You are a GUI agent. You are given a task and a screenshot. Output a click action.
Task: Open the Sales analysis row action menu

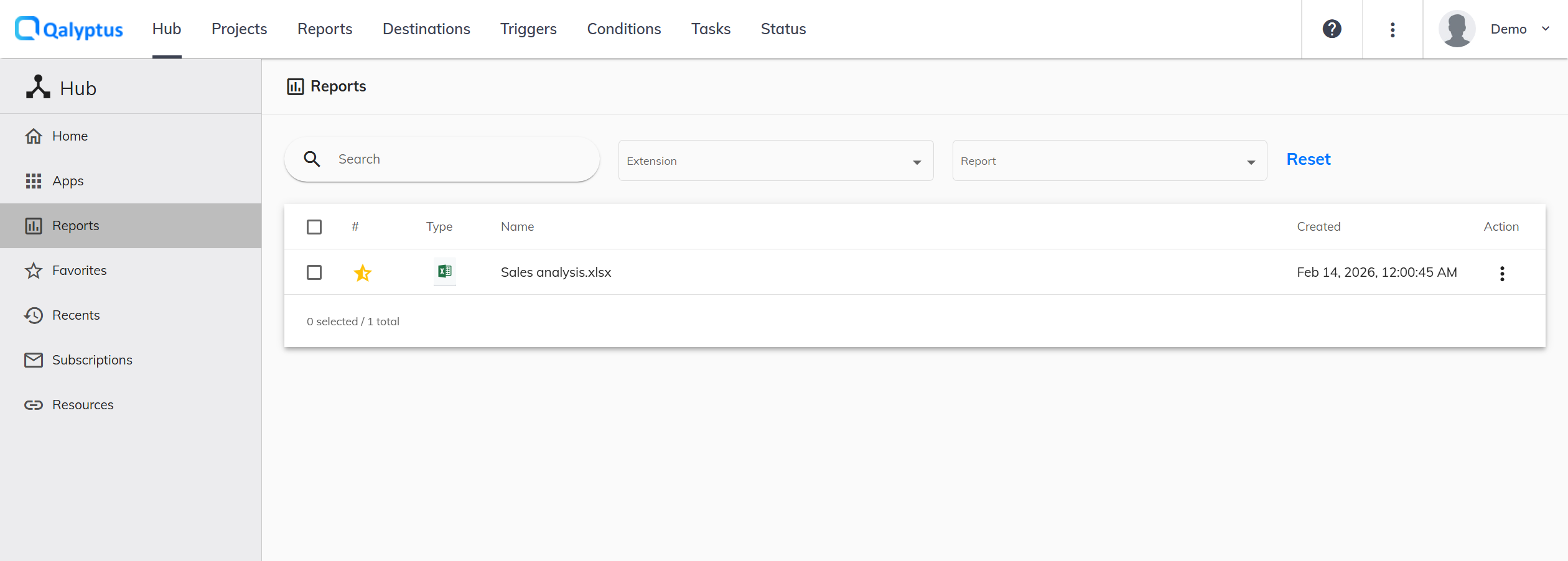click(1501, 274)
